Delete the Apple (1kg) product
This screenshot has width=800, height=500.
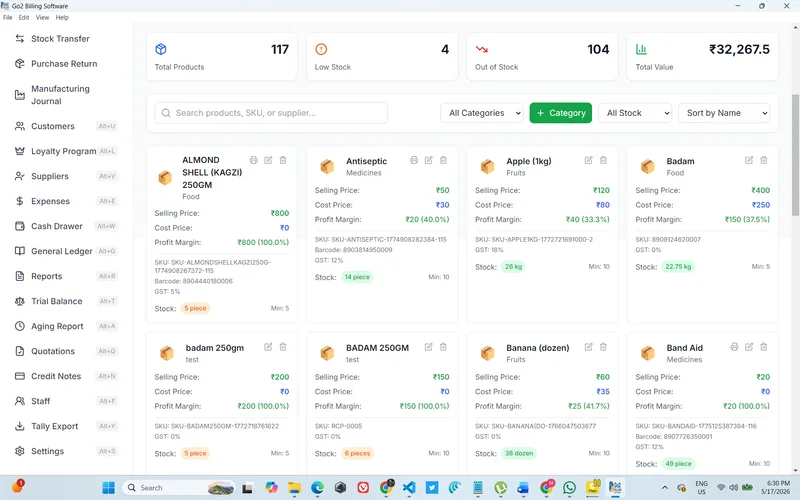[x=604, y=160]
